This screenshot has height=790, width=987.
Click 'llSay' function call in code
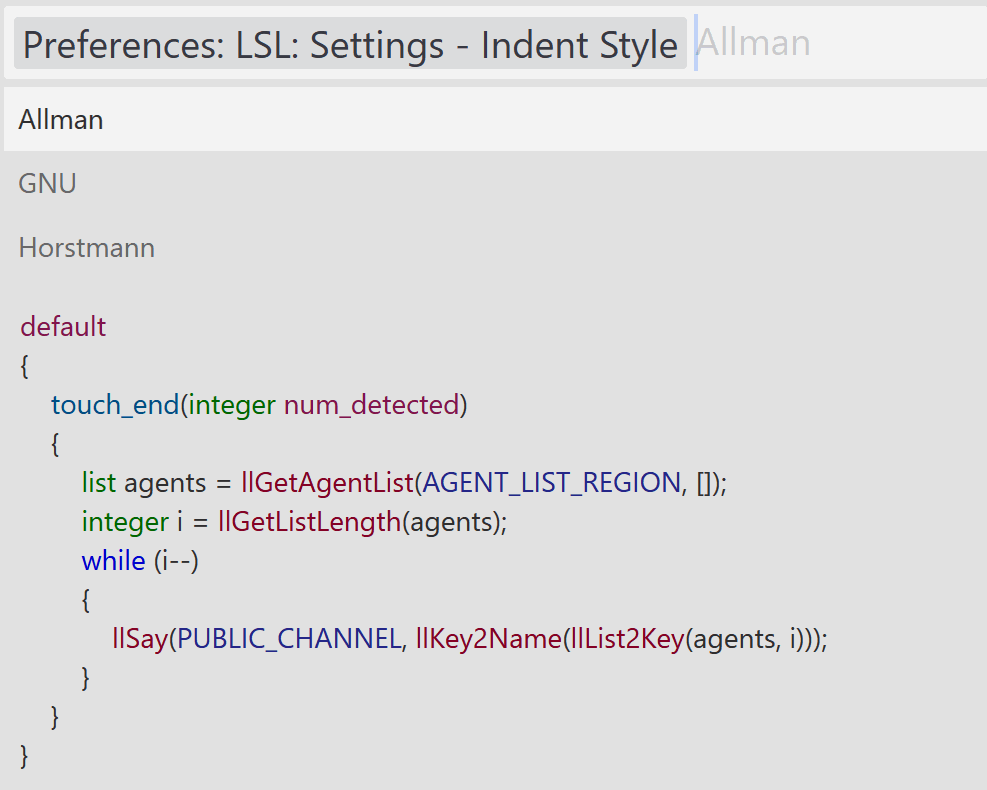(x=140, y=639)
